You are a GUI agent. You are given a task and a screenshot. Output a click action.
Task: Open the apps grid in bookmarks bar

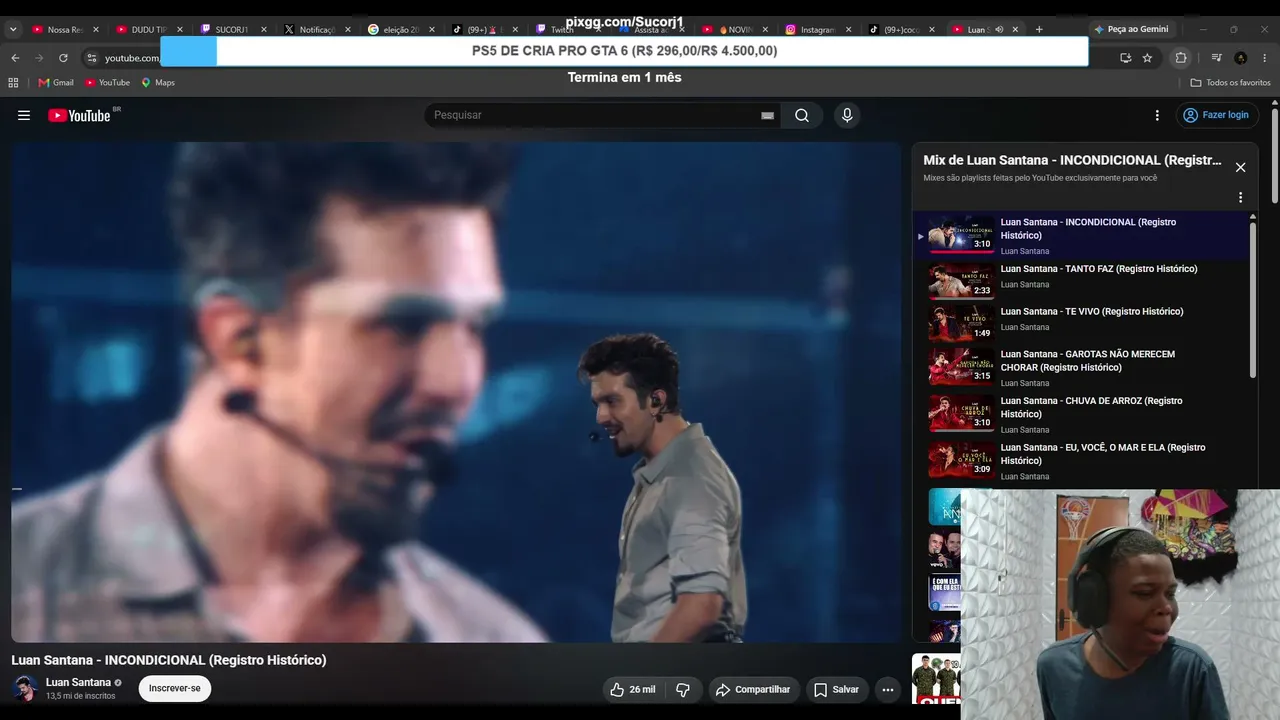coord(13,83)
